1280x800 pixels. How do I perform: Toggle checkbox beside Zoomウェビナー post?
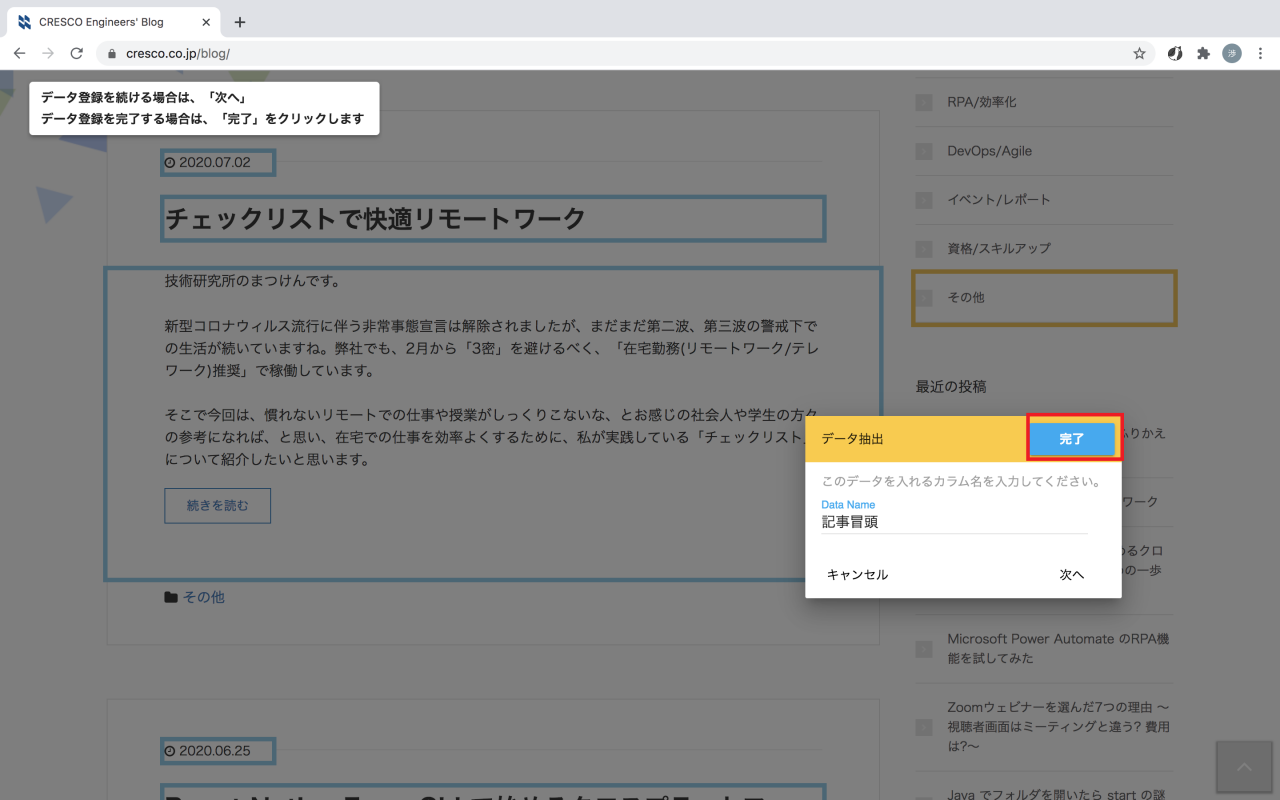[924, 727]
